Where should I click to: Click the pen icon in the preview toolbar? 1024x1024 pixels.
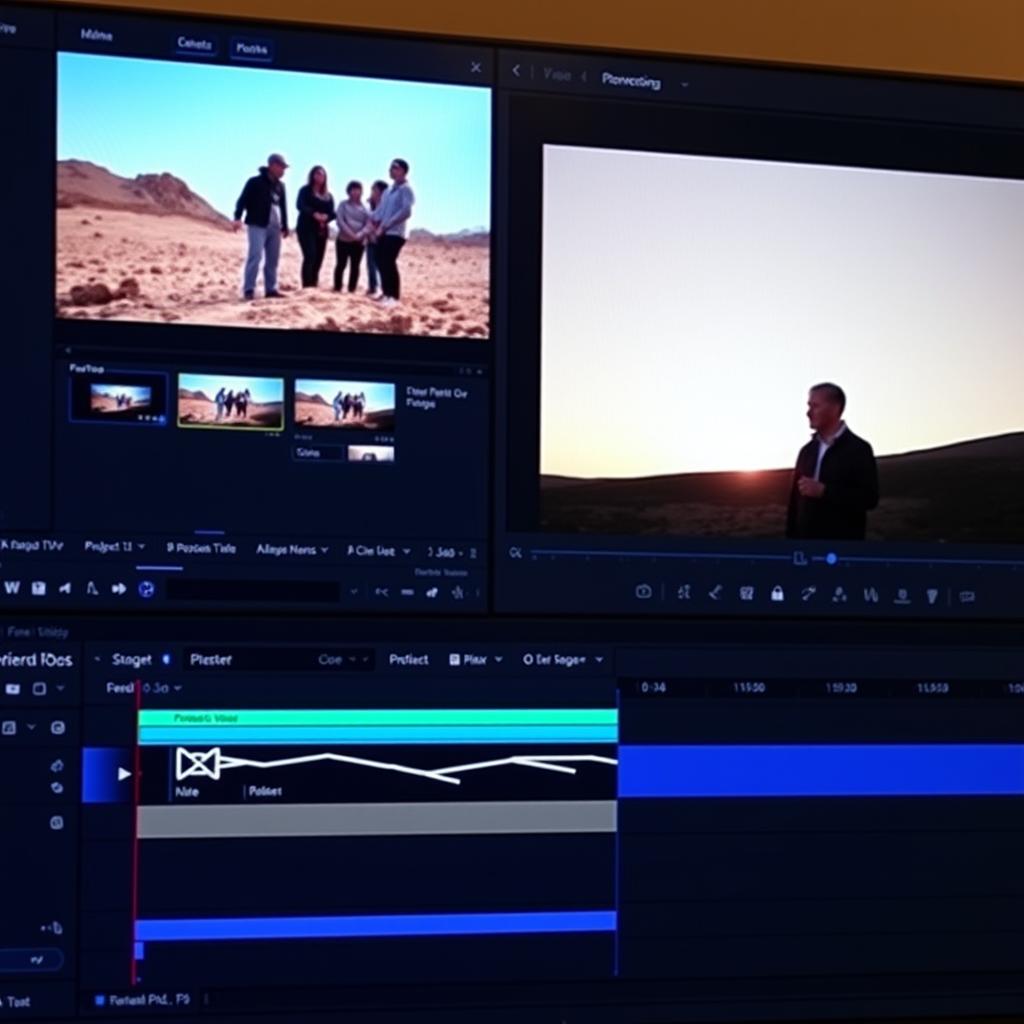(808, 593)
